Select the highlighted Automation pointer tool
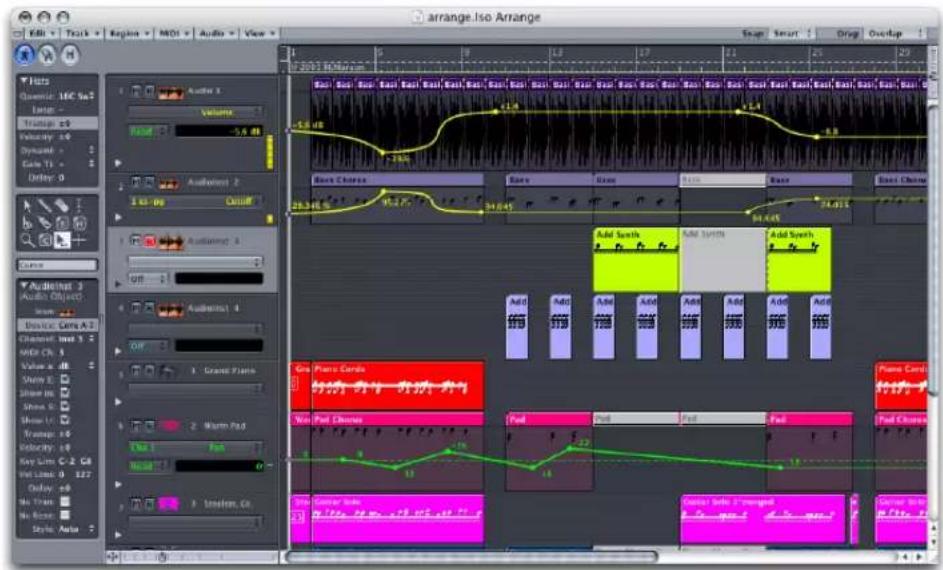The height and width of the screenshot is (570, 943). pyautogui.click(x=61, y=240)
